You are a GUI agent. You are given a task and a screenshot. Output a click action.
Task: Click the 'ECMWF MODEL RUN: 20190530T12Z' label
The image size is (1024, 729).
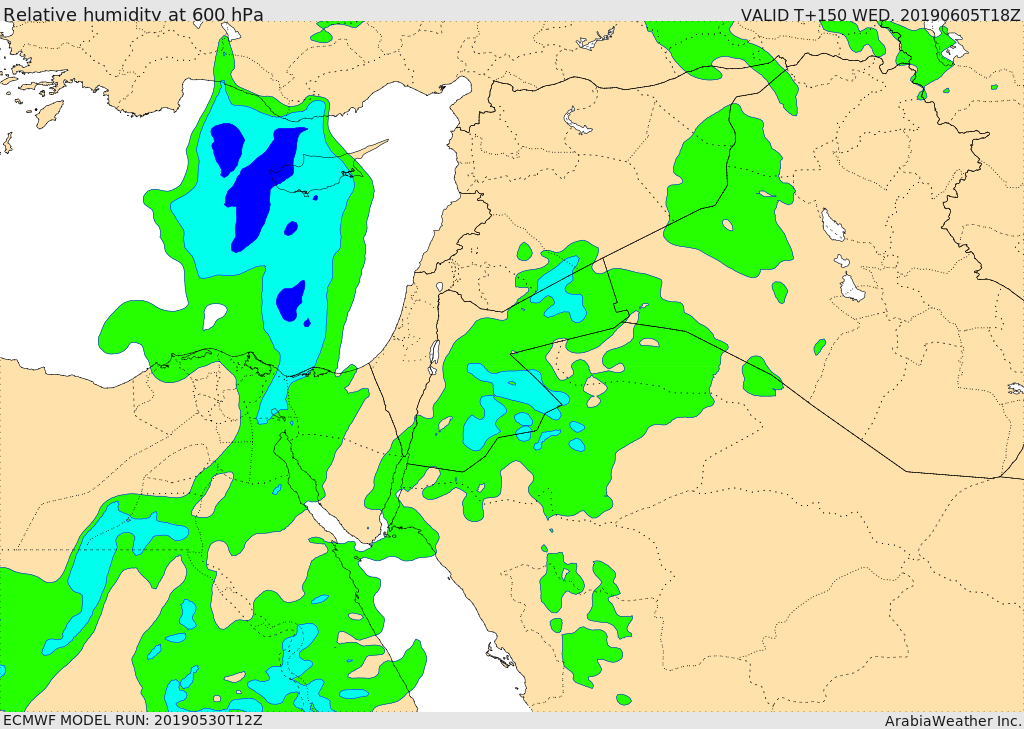[133, 720]
